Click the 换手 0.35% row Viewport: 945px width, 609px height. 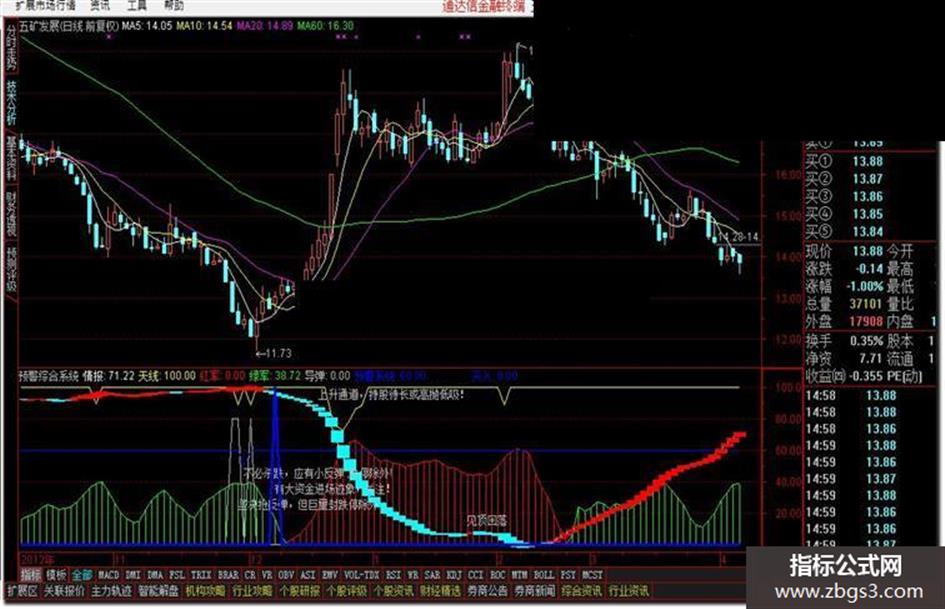844,341
